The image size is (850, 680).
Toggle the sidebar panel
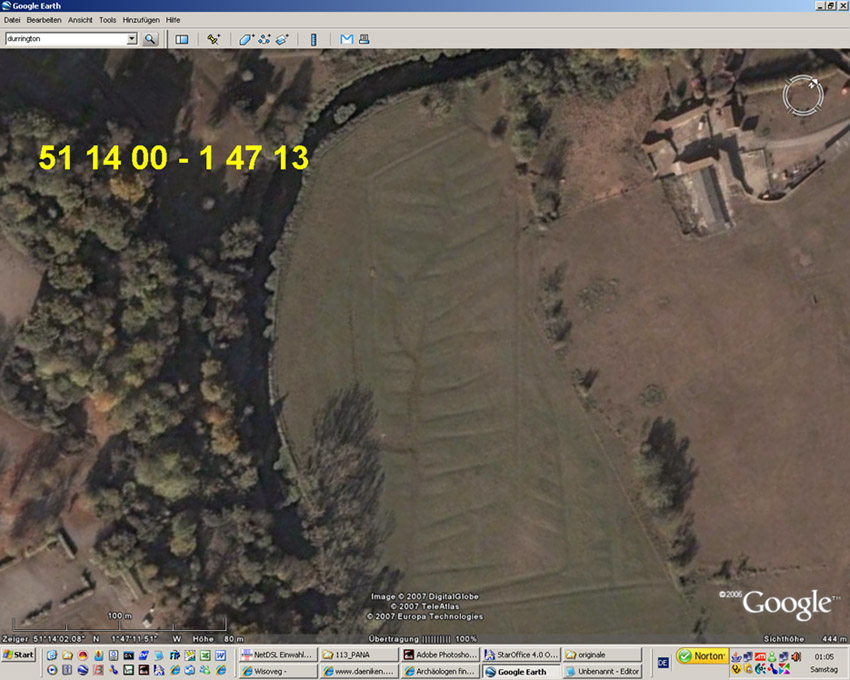point(182,39)
